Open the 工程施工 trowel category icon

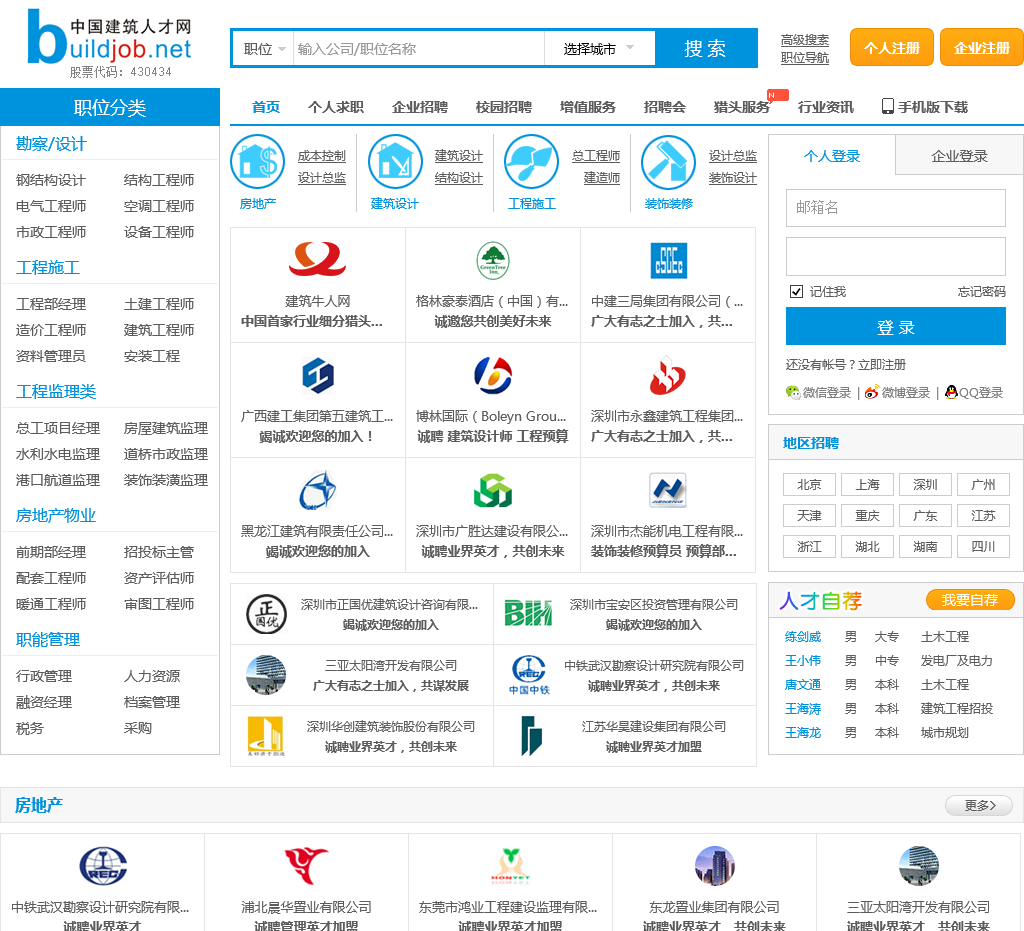click(x=532, y=161)
